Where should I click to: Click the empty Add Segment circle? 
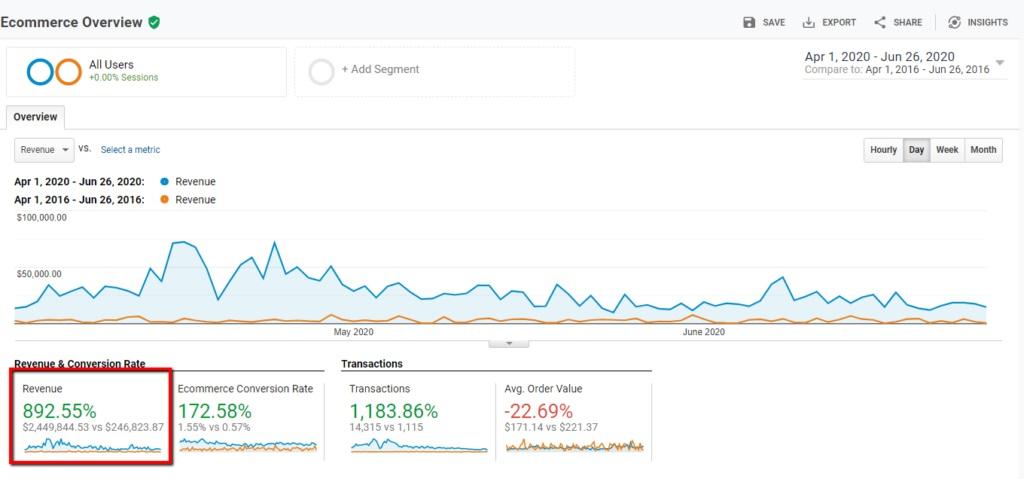click(x=321, y=72)
